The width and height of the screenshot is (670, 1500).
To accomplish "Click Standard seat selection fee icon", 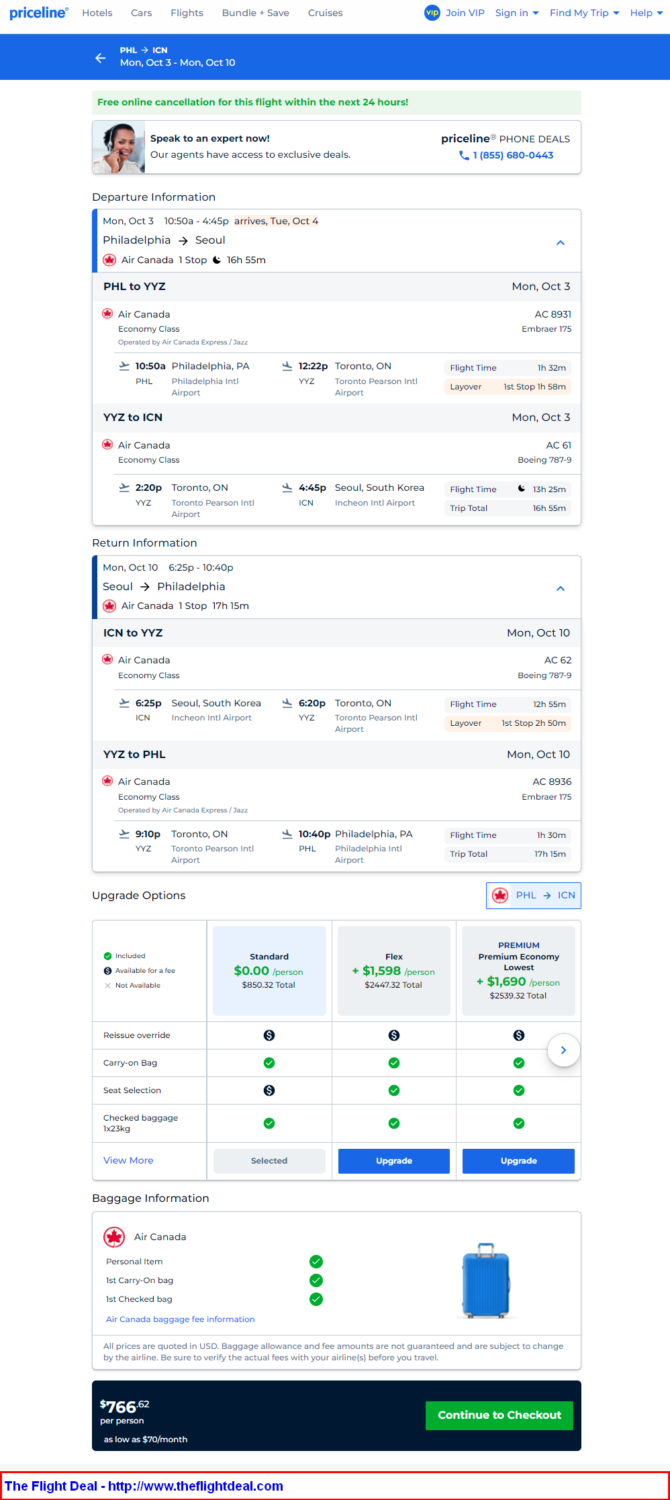I will (269, 1090).
